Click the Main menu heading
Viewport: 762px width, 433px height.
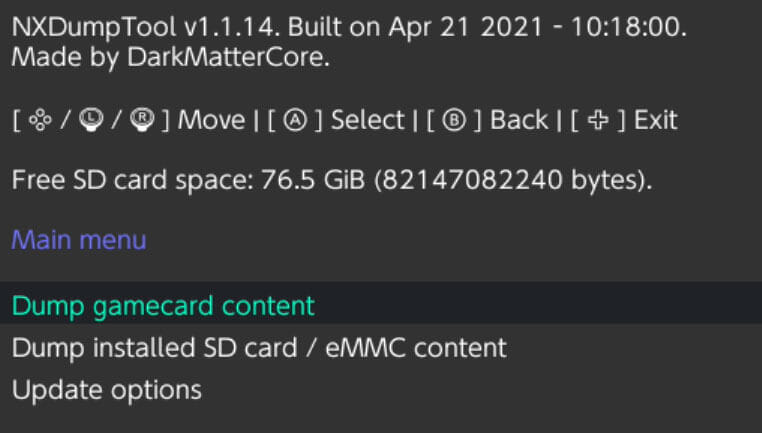coord(79,240)
